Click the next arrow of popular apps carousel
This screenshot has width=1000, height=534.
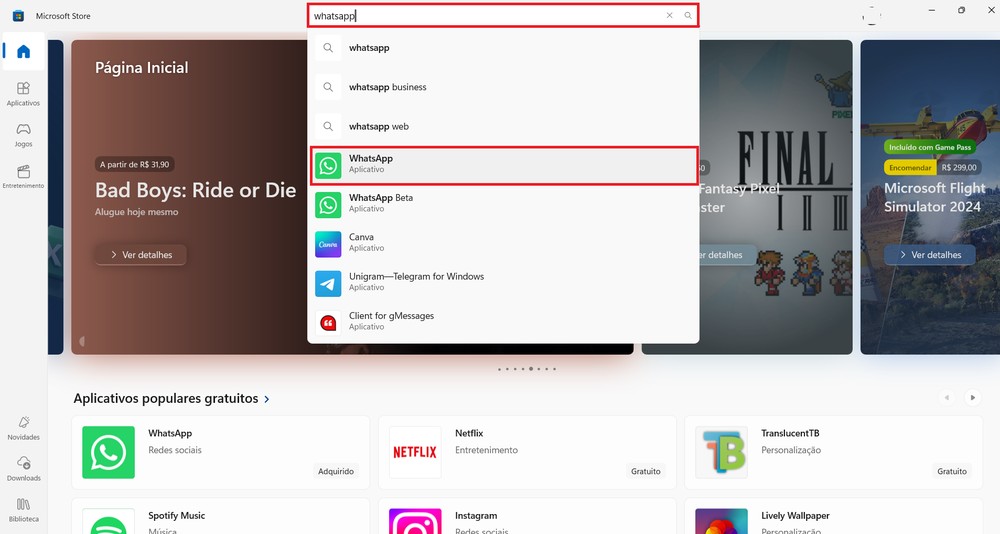click(x=973, y=397)
